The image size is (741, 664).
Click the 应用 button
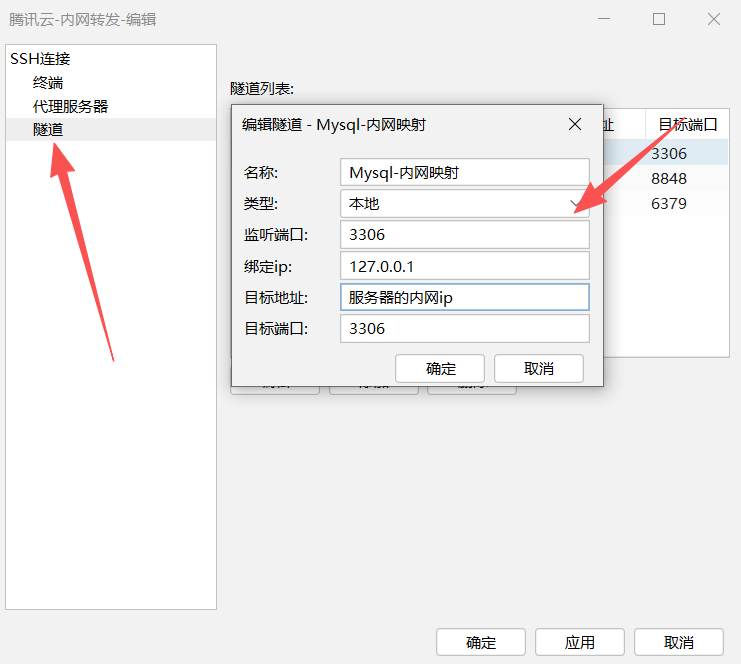579,642
